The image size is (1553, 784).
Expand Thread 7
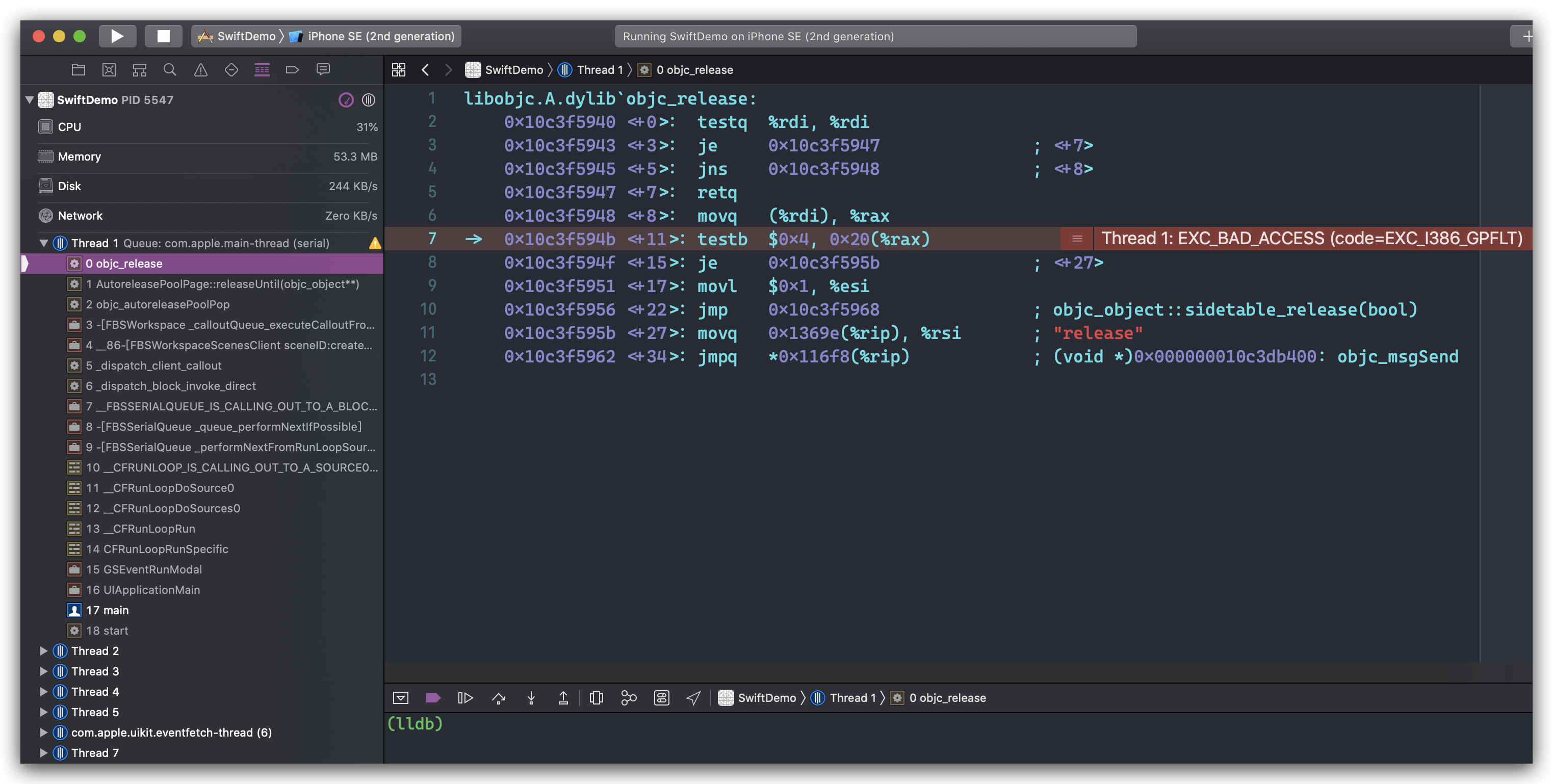[x=43, y=753]
